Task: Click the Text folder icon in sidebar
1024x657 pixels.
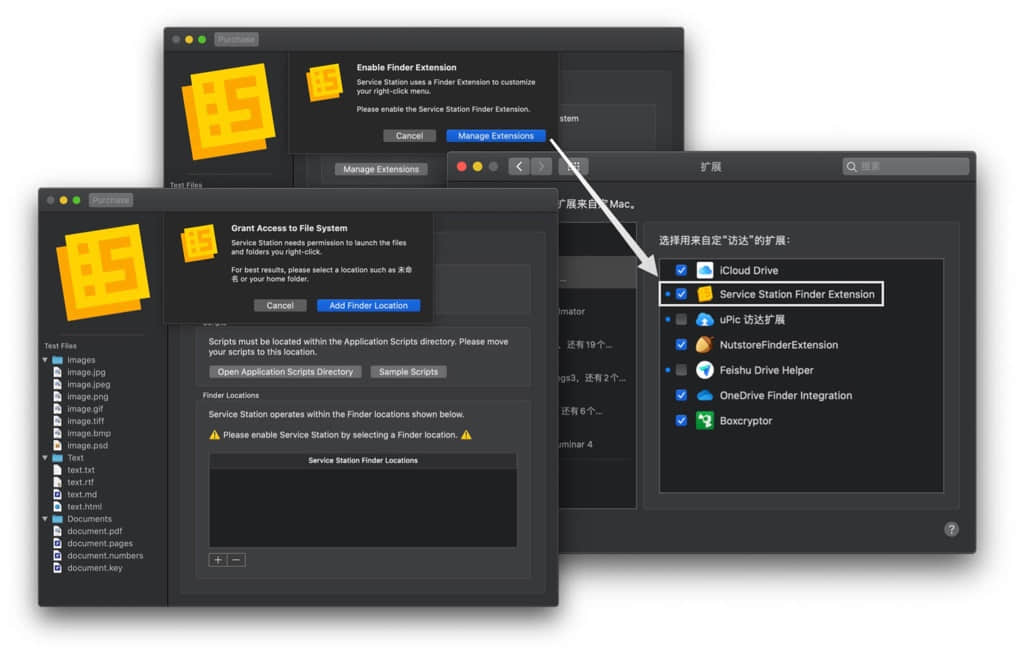Action: (x=57, y=458)
